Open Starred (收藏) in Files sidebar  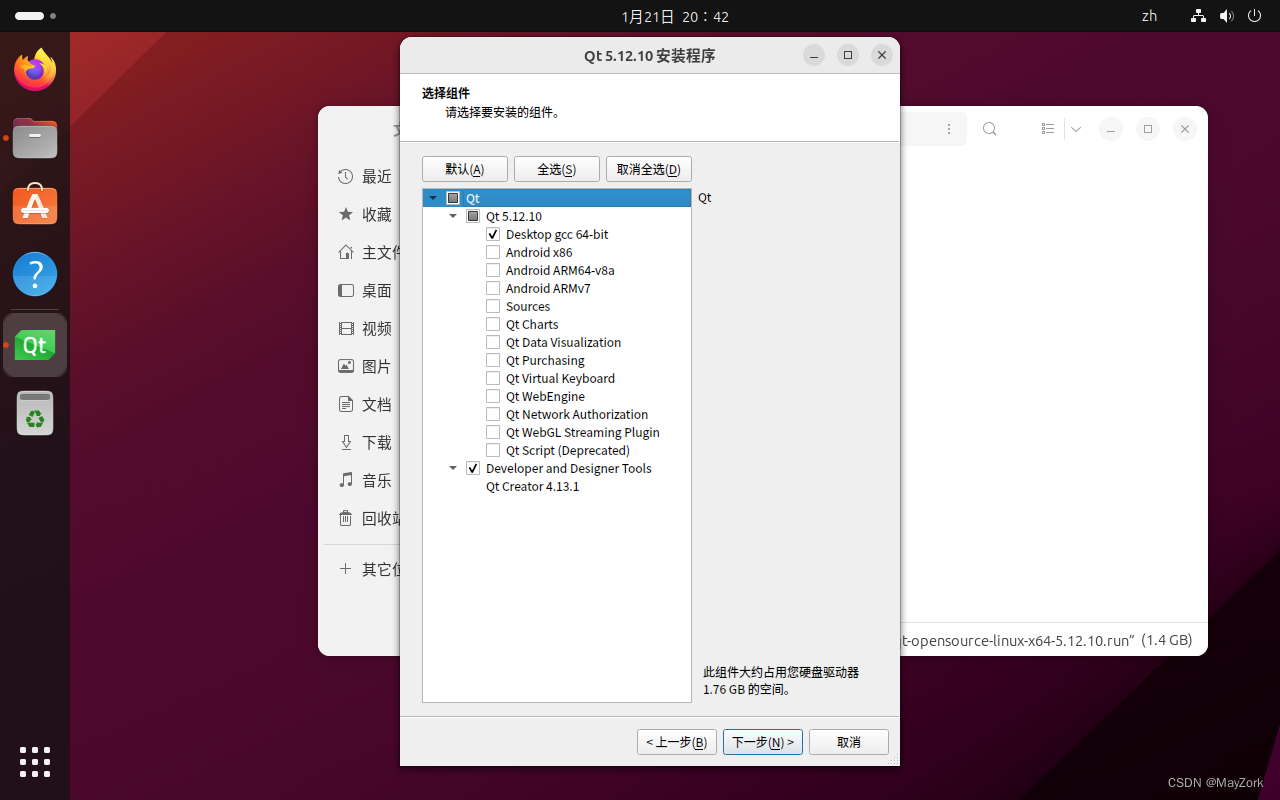pos(364,215)
